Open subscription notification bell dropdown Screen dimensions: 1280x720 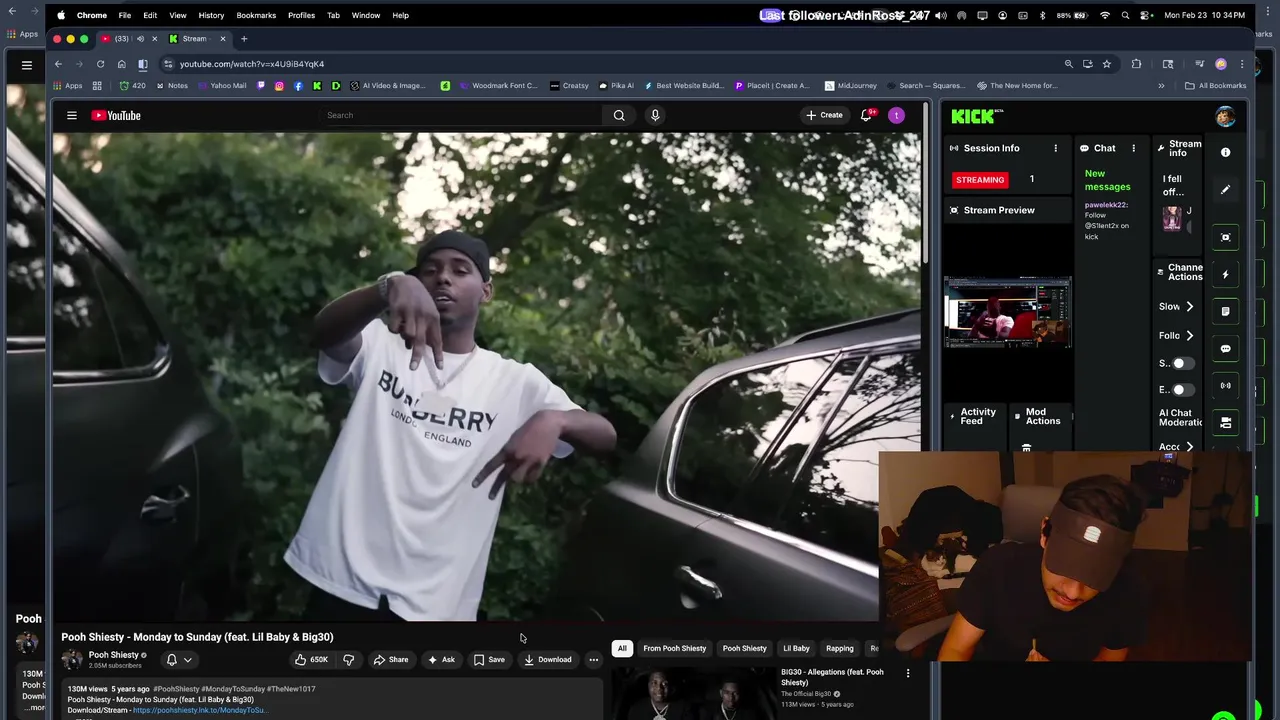coord(178,660)
